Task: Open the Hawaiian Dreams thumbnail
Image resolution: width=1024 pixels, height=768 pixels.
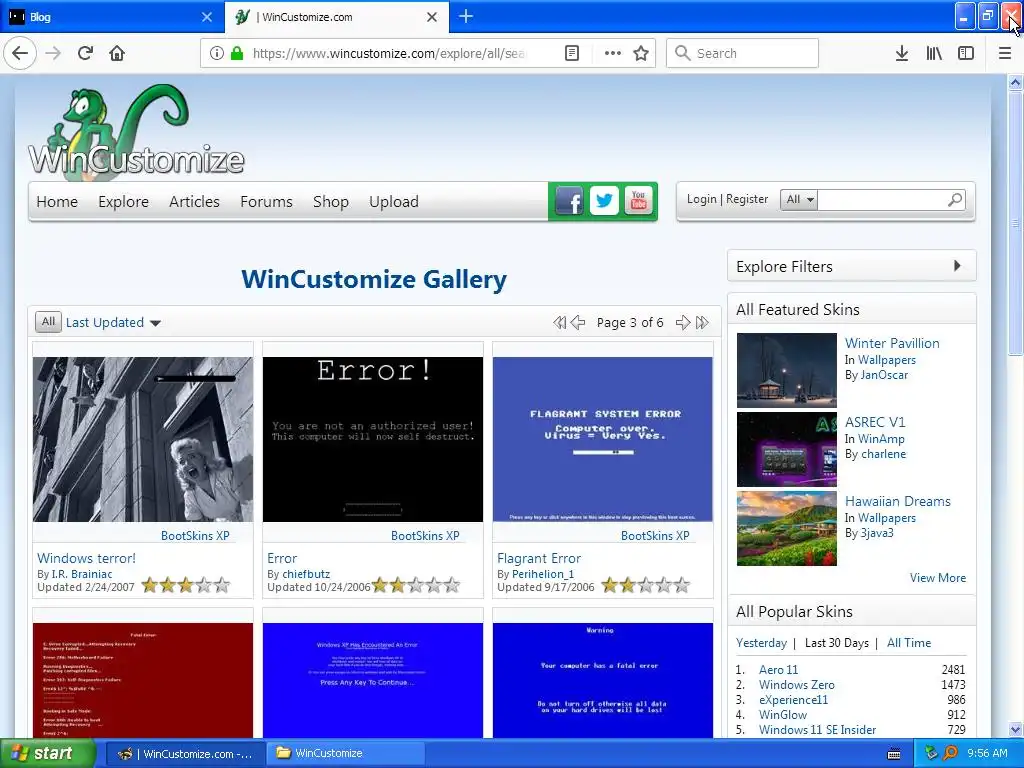Action: (786, 528)
